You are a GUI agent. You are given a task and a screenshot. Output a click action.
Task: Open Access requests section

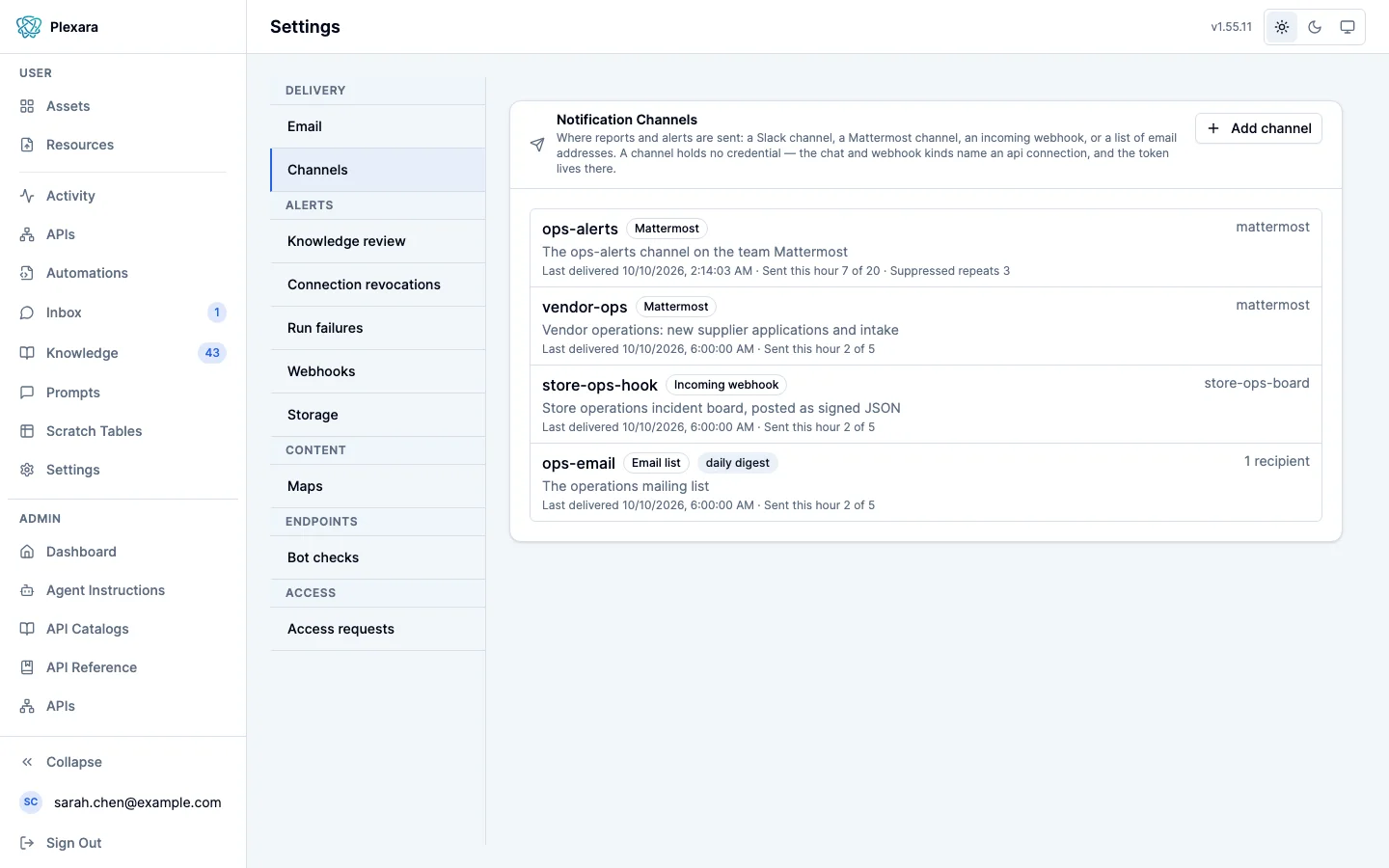378,629
